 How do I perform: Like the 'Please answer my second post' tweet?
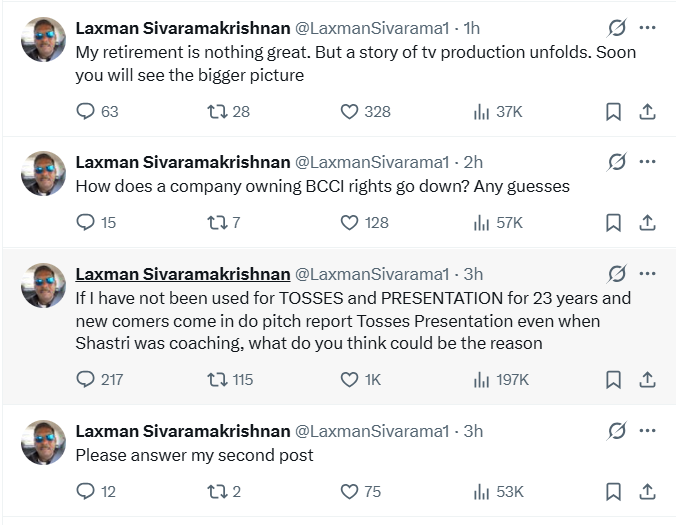349,491
